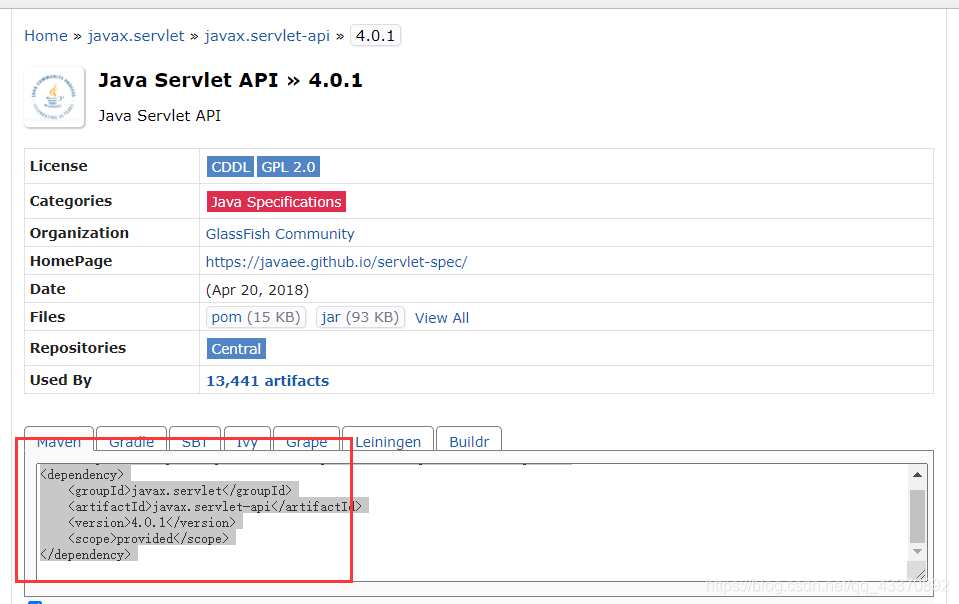Click the GPL 2.0 license badge
Viewport: 959px width, 604px height.
(288, 167)
